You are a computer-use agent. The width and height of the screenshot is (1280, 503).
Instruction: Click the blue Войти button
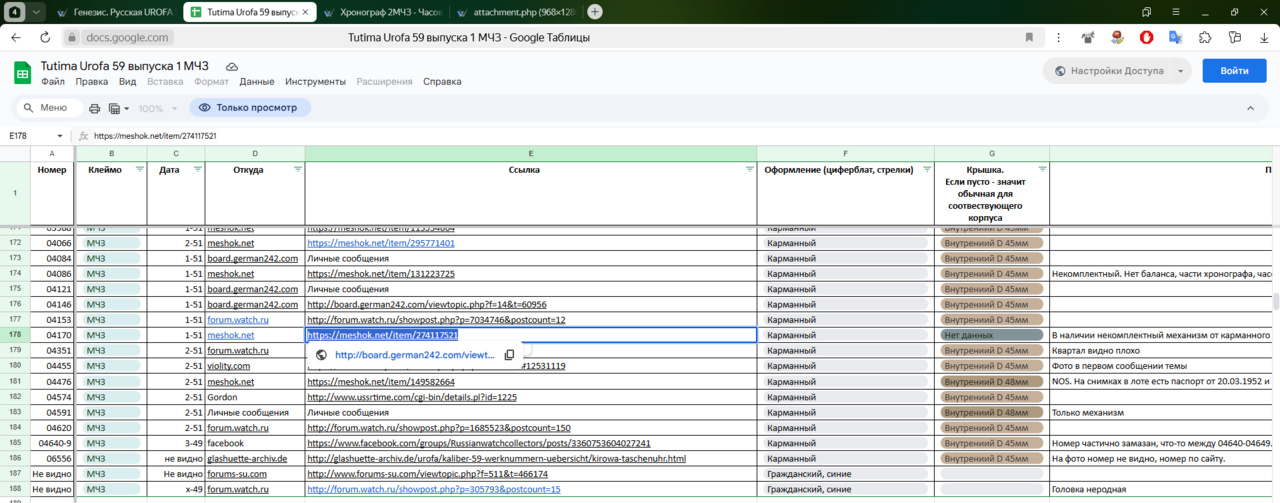[x=1234, y=72]
